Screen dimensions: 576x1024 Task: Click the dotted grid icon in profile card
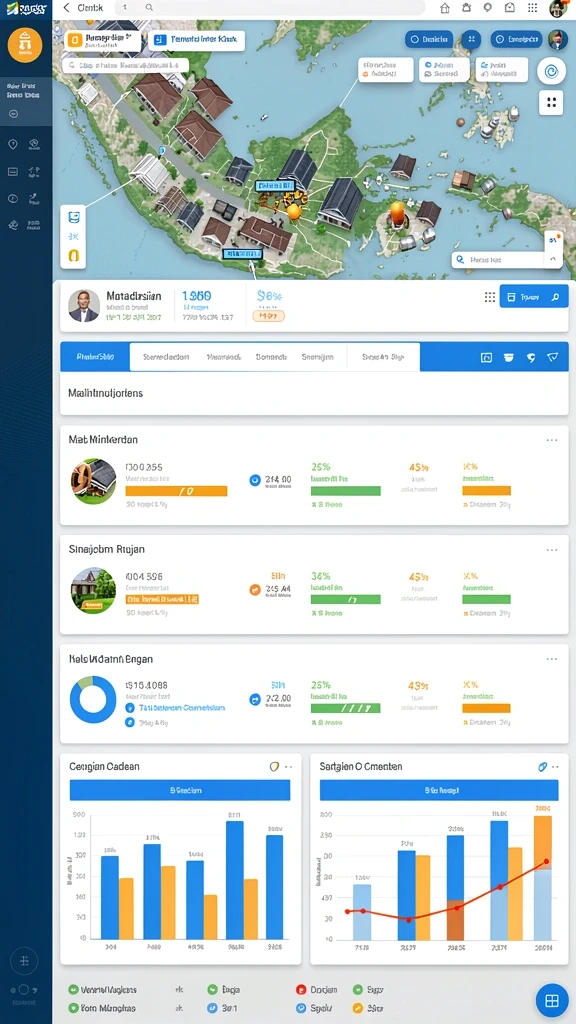pyautogui.click(x=490, y=297)
